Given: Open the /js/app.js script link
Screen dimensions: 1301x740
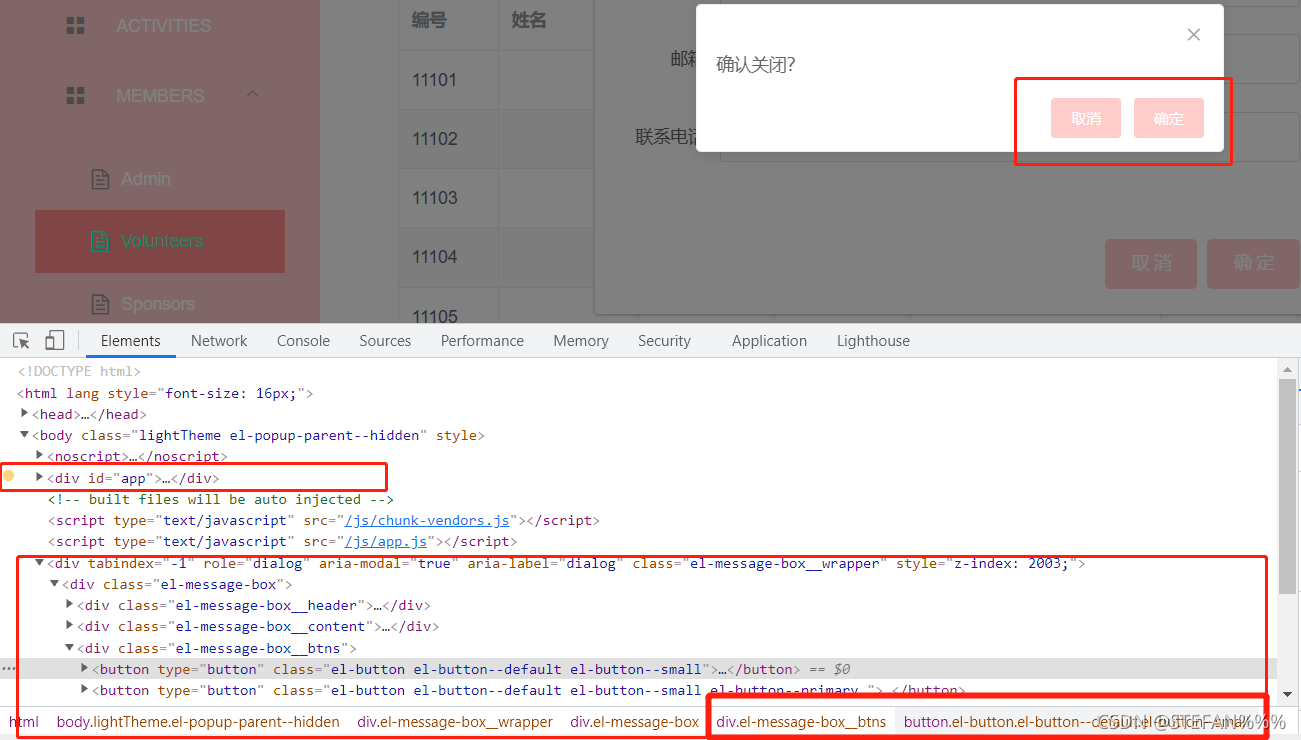Looking at the screenshot, I should coord(386,542).
